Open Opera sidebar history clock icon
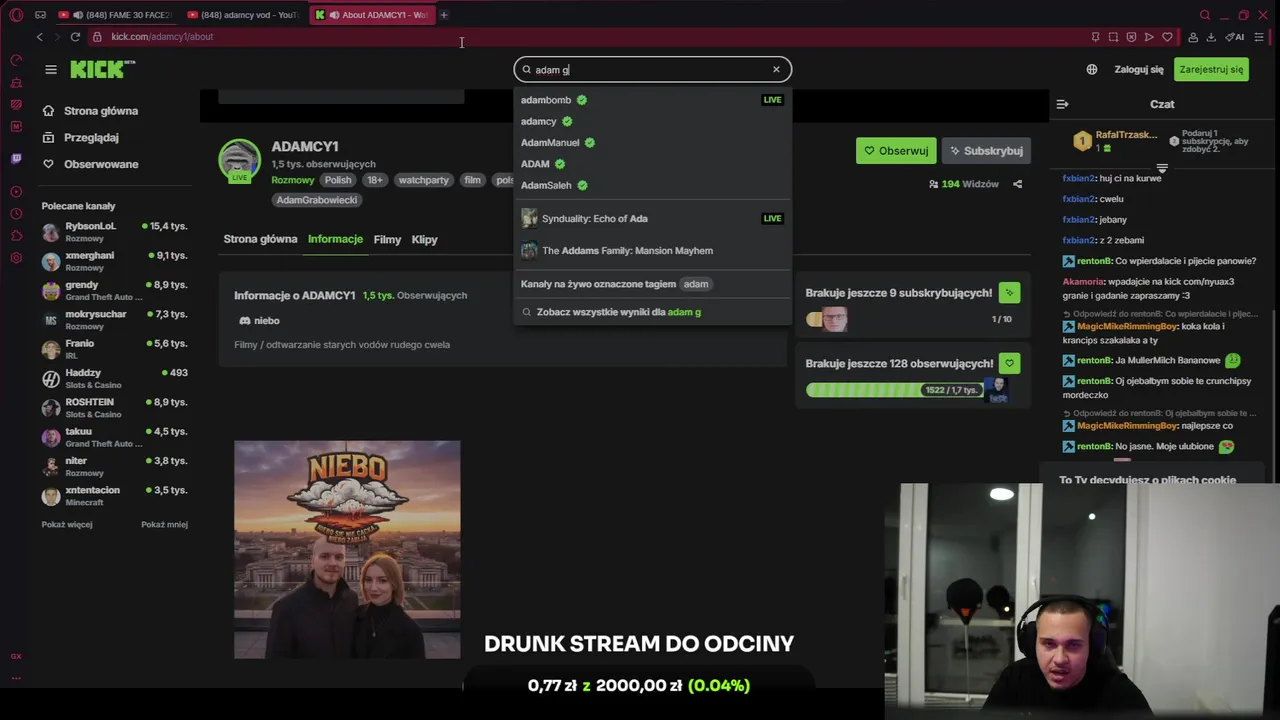 16,213
